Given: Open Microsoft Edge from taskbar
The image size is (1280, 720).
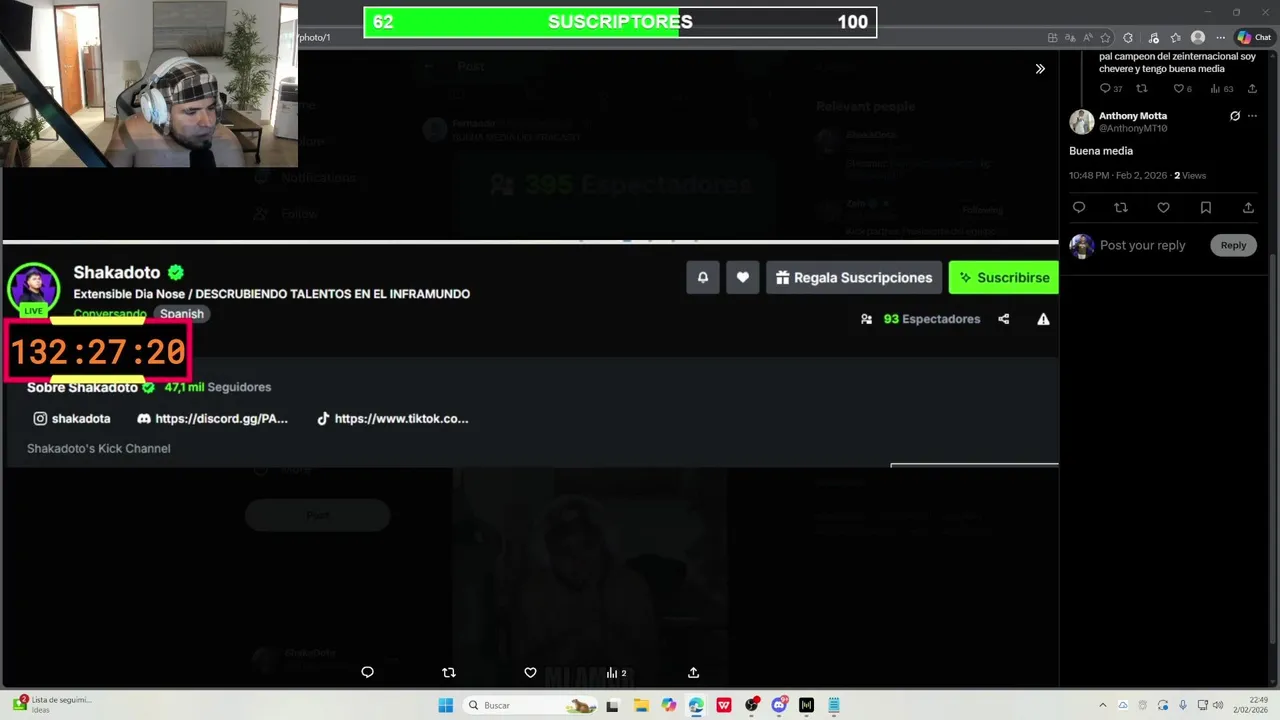Looking at the screenshot, I should click(696, 705).
